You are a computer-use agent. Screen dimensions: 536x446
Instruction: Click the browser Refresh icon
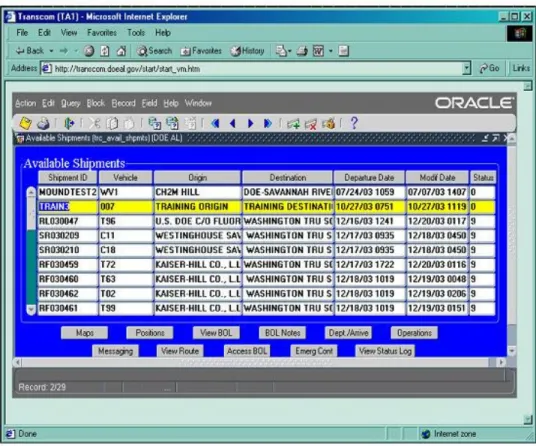[105, 51]
